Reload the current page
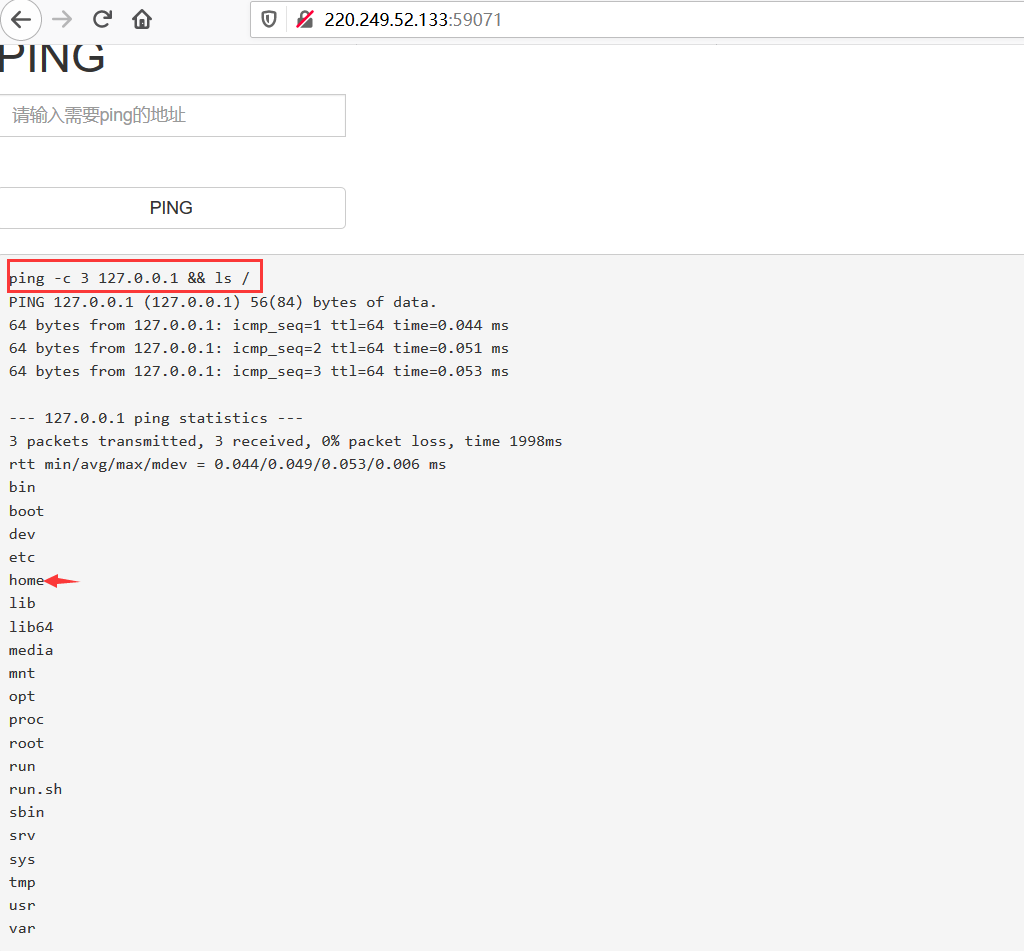The image size is (1024, 951). pyautogui.click(x=102, y=19)
